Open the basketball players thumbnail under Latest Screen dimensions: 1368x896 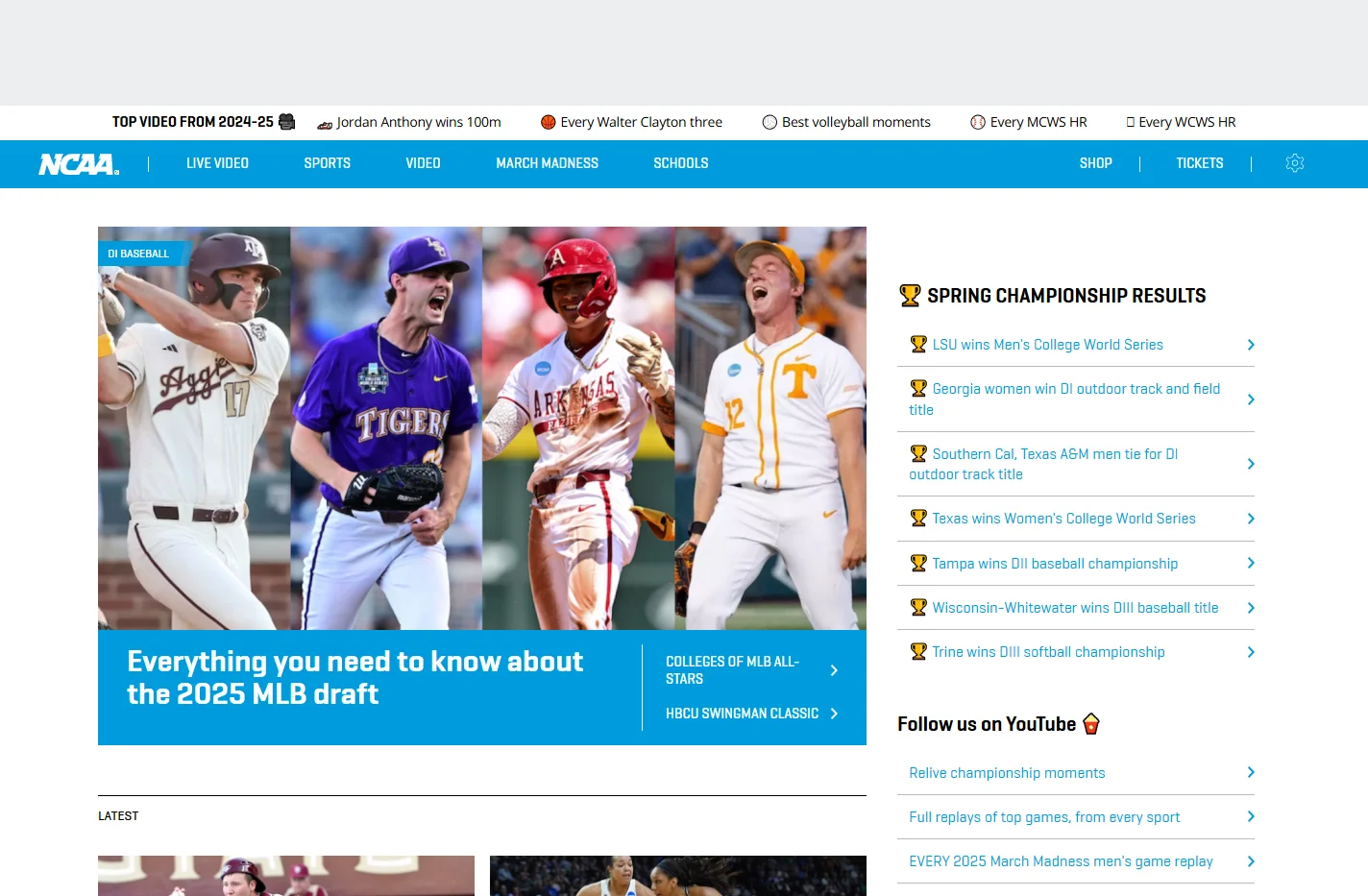(x=678, y=876)
